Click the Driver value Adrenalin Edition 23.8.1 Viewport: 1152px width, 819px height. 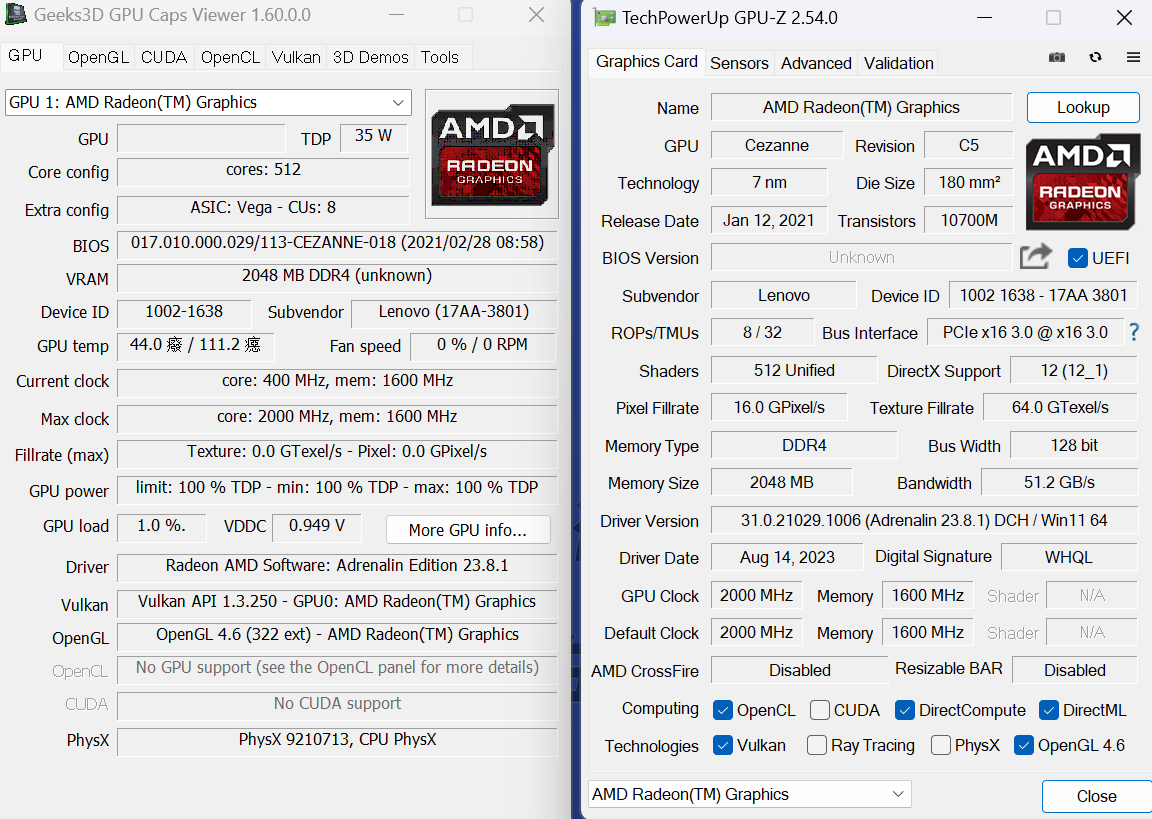(x=337, y=567)
